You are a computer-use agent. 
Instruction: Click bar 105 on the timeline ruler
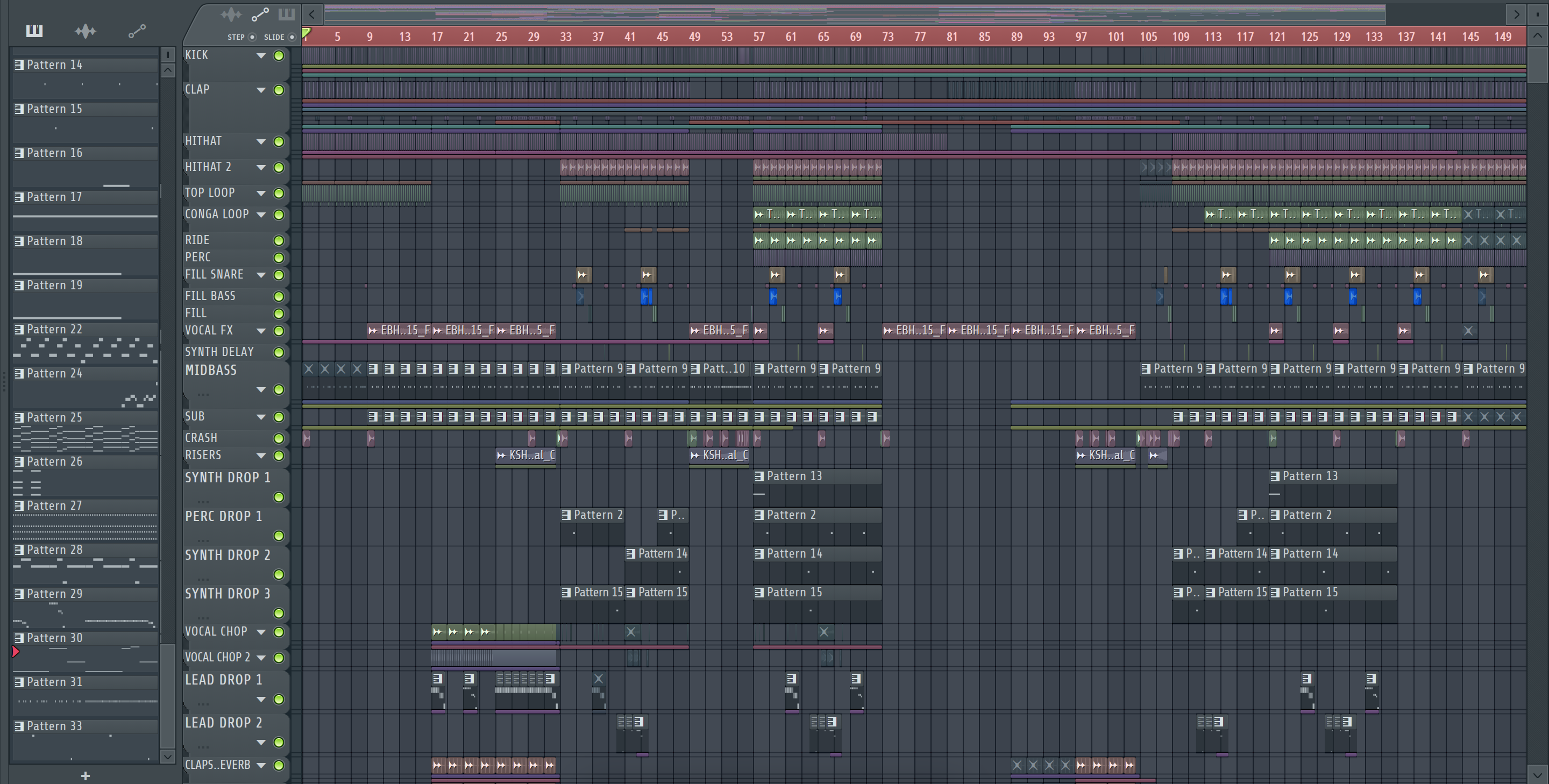(x=1148, y=37)
